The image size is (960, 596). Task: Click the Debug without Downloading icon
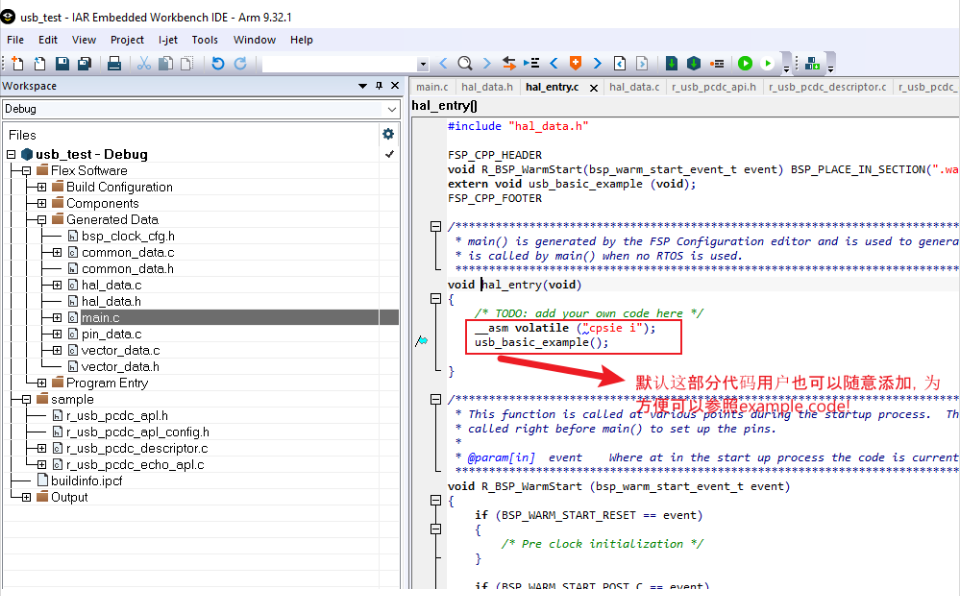point(767,63)
